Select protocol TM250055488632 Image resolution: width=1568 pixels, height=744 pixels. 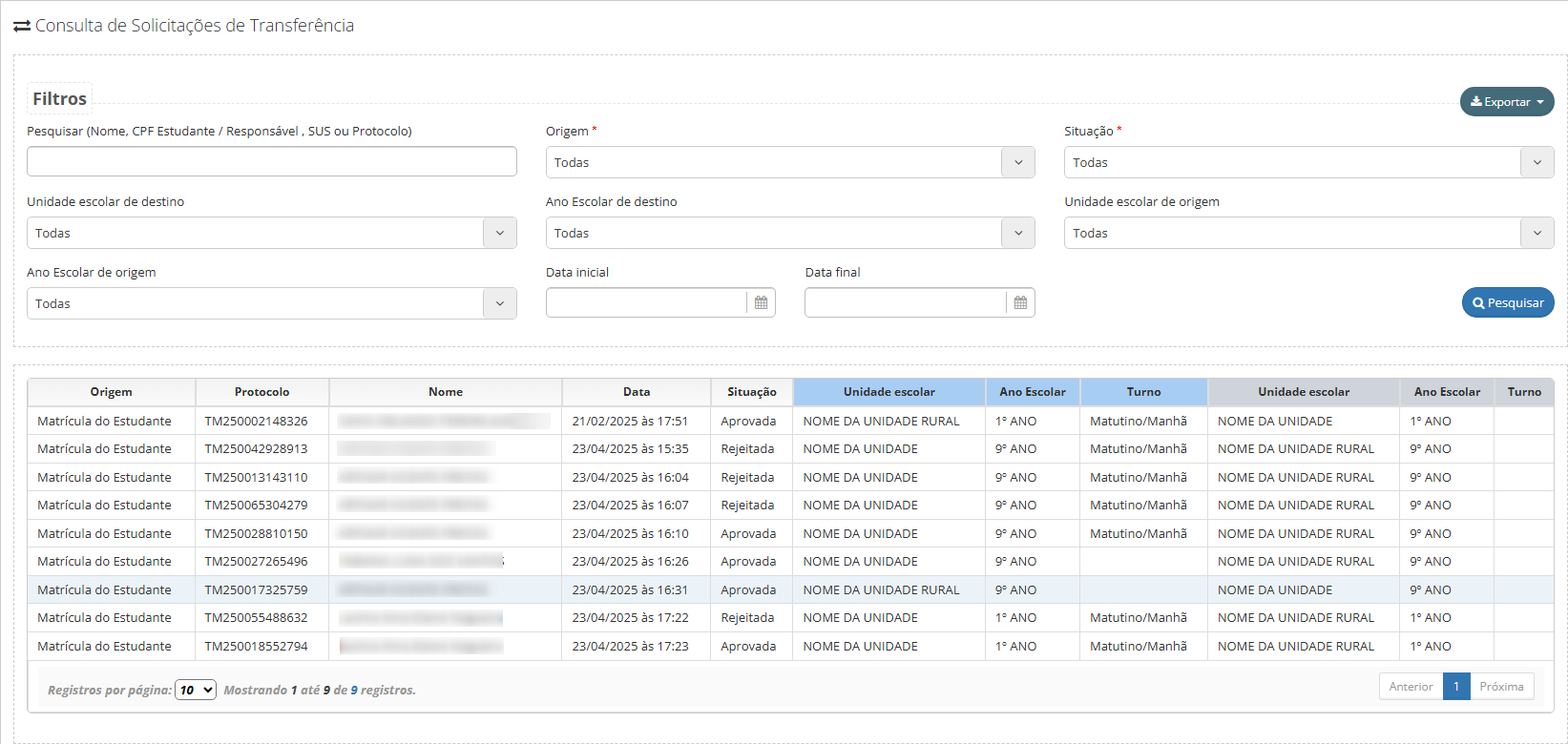(x=257, y=617)
